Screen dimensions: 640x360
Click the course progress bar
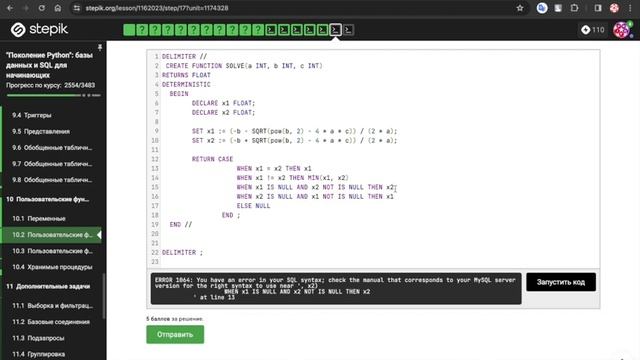pyautogui.click(x=53, y=95)
